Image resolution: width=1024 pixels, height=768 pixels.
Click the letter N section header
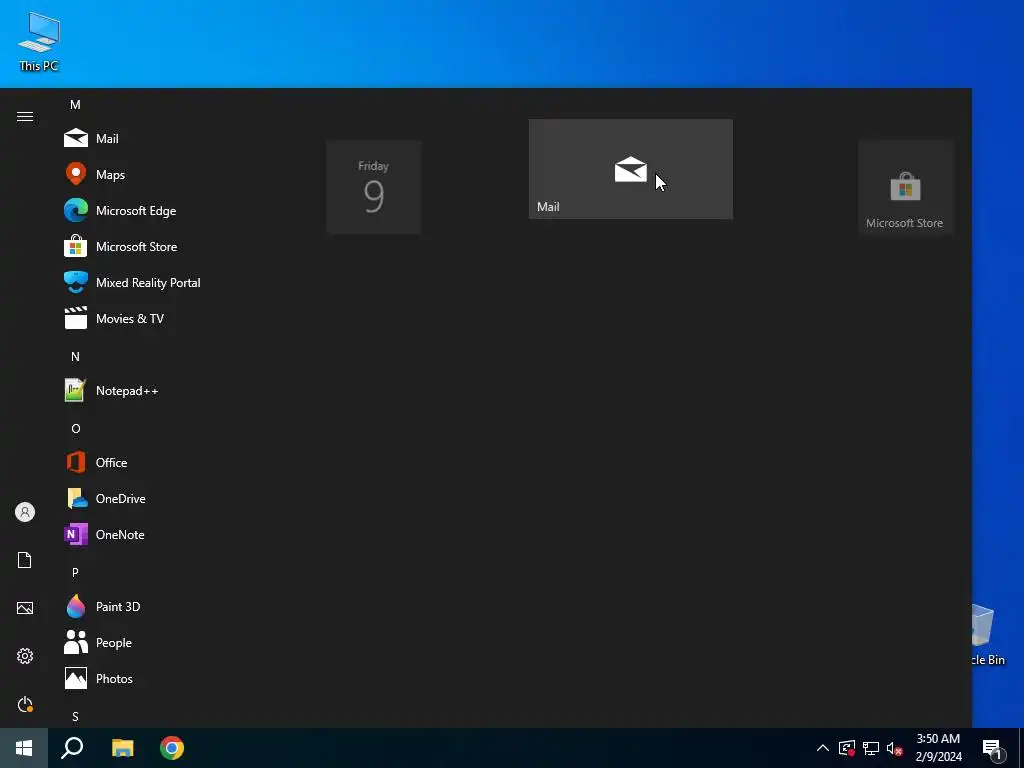[75, 357]
